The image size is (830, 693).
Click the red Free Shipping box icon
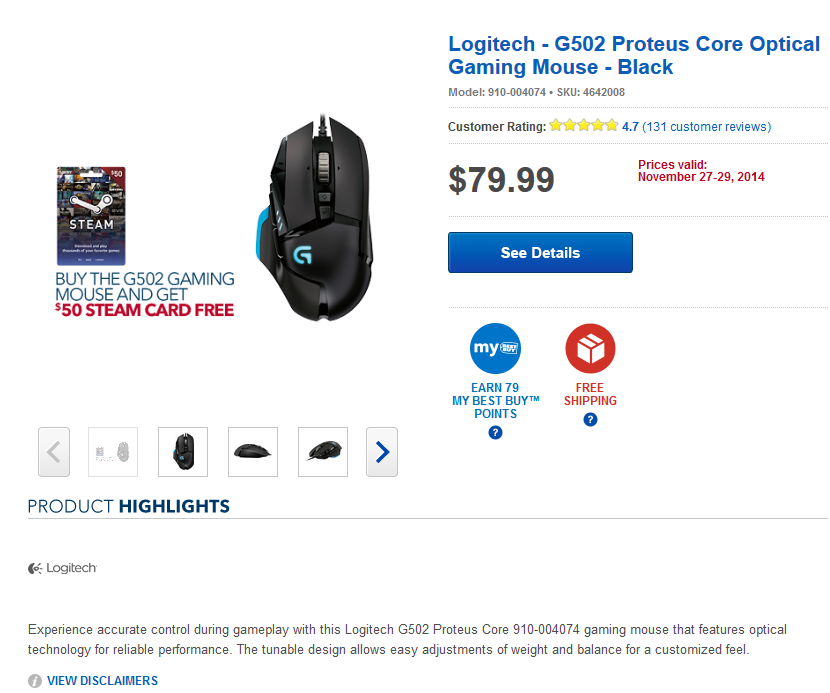click(590, 348)
